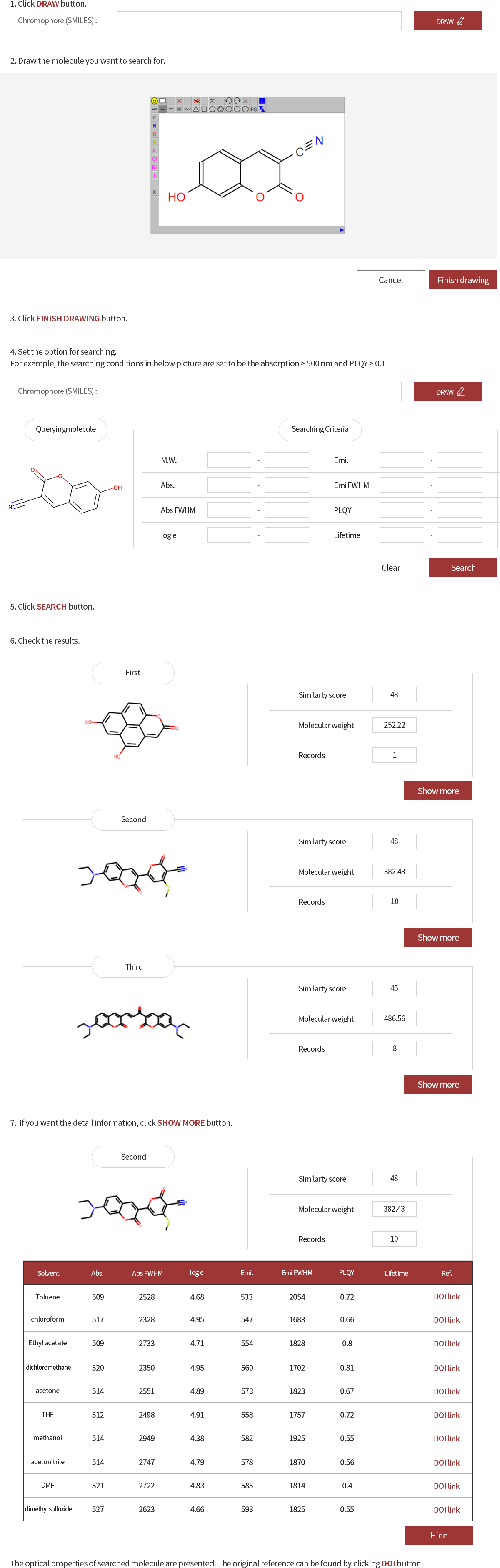
Task: Choose the Nitrogen atom button
Action: click(154, 126)
